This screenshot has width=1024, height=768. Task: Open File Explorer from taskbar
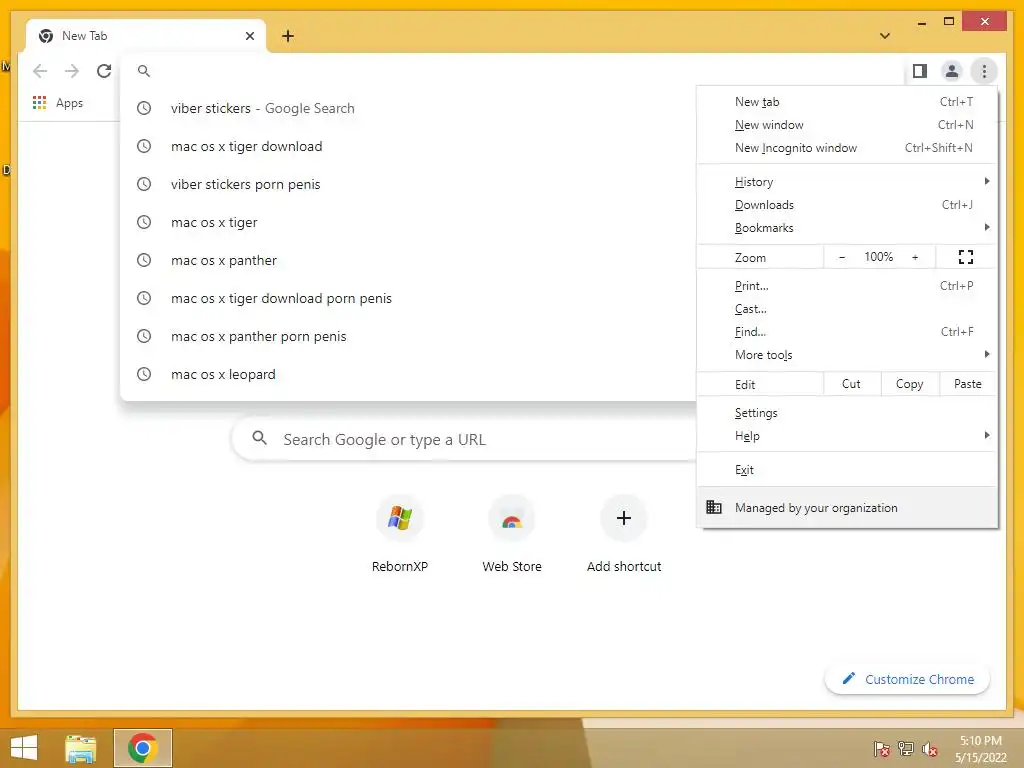(x=81, y=748)
